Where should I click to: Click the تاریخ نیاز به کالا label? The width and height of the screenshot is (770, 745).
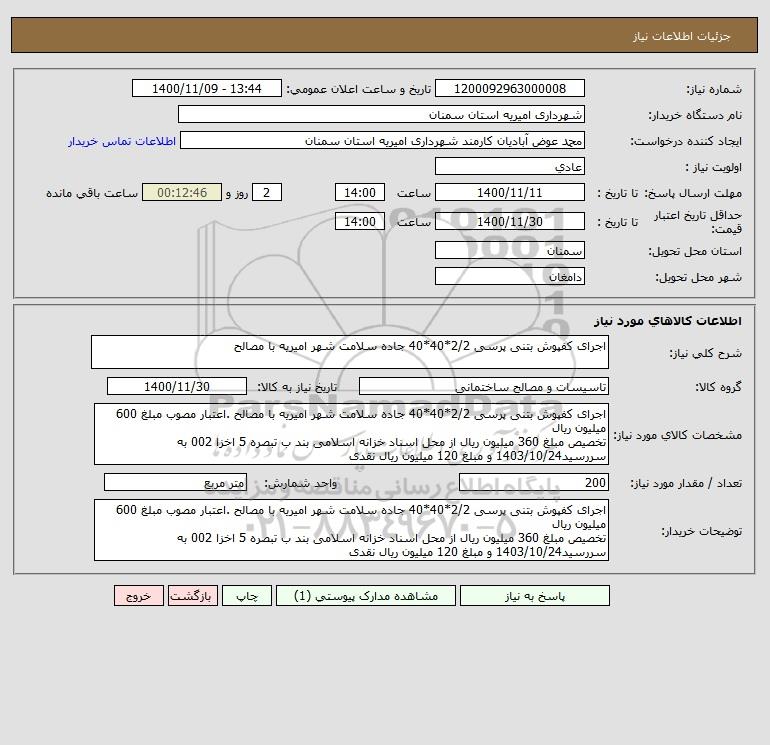point(298,387)
